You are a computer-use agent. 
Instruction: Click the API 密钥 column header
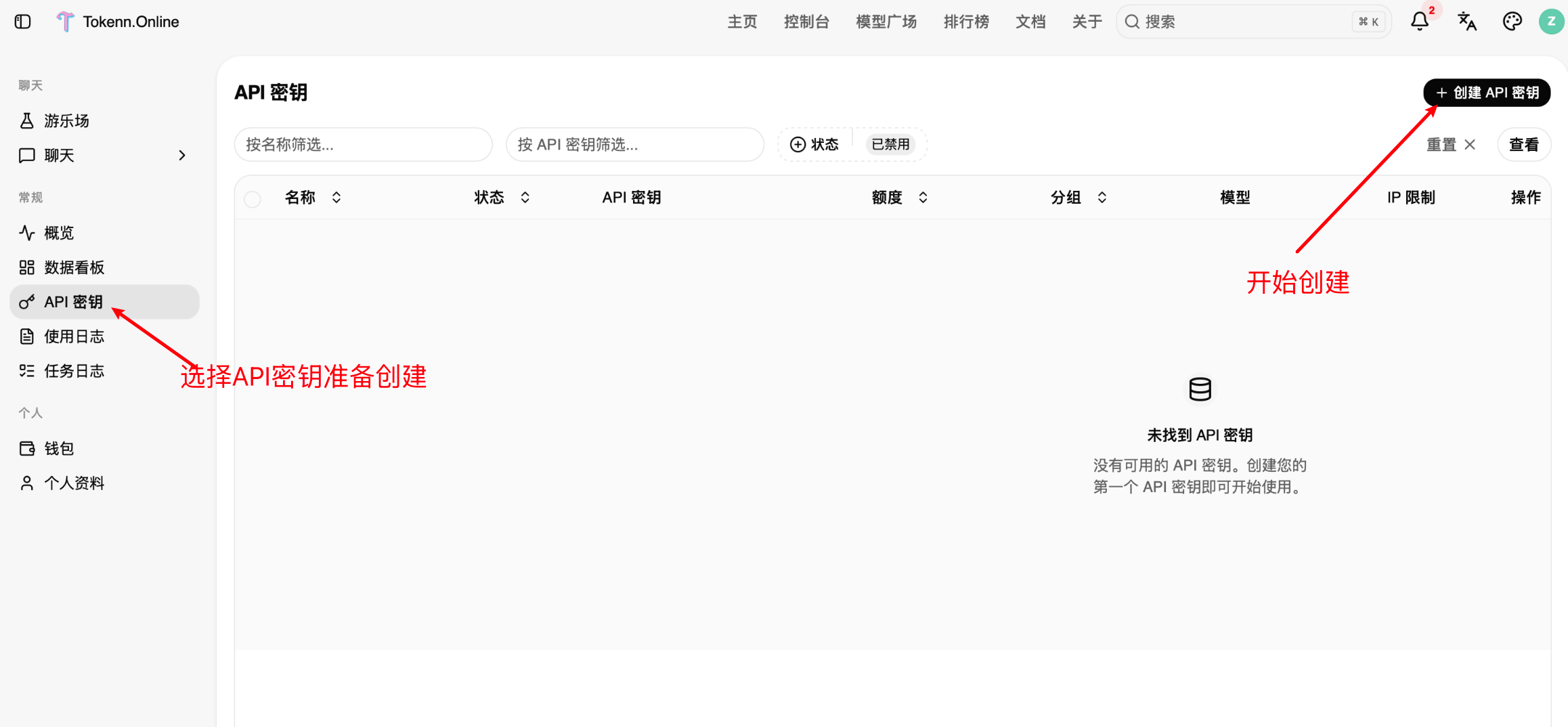[632, 197]
